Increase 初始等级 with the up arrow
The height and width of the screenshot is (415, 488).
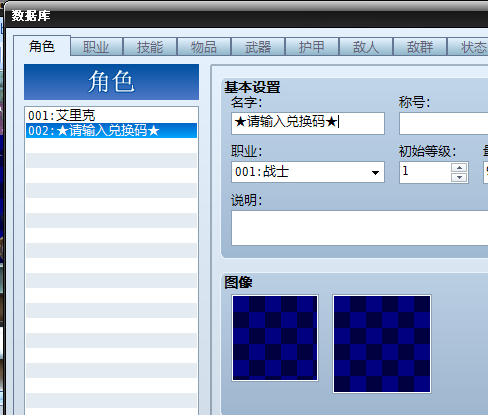click(459, 167)
